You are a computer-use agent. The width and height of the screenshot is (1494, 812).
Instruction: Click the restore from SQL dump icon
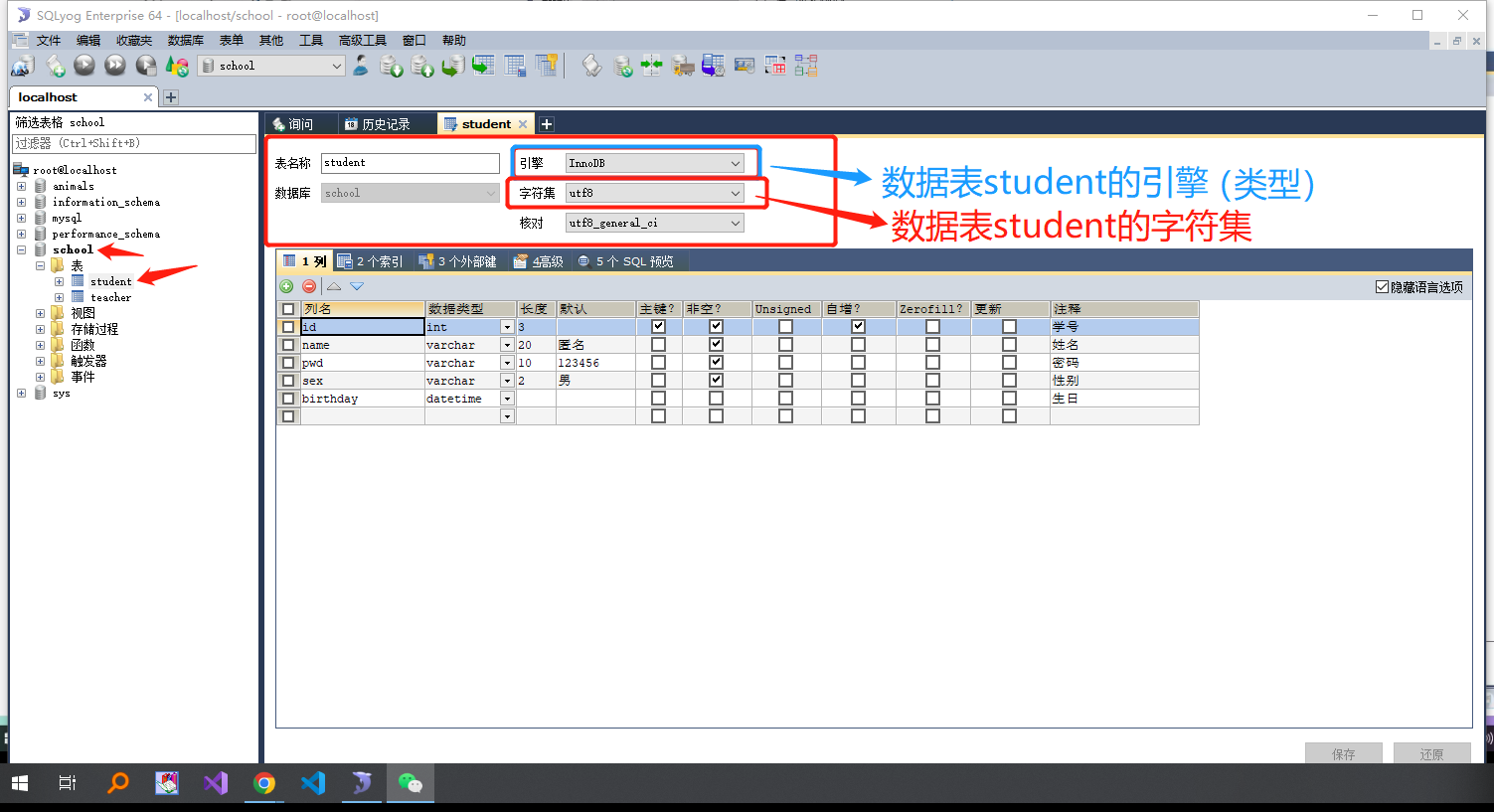coord(452,66)
